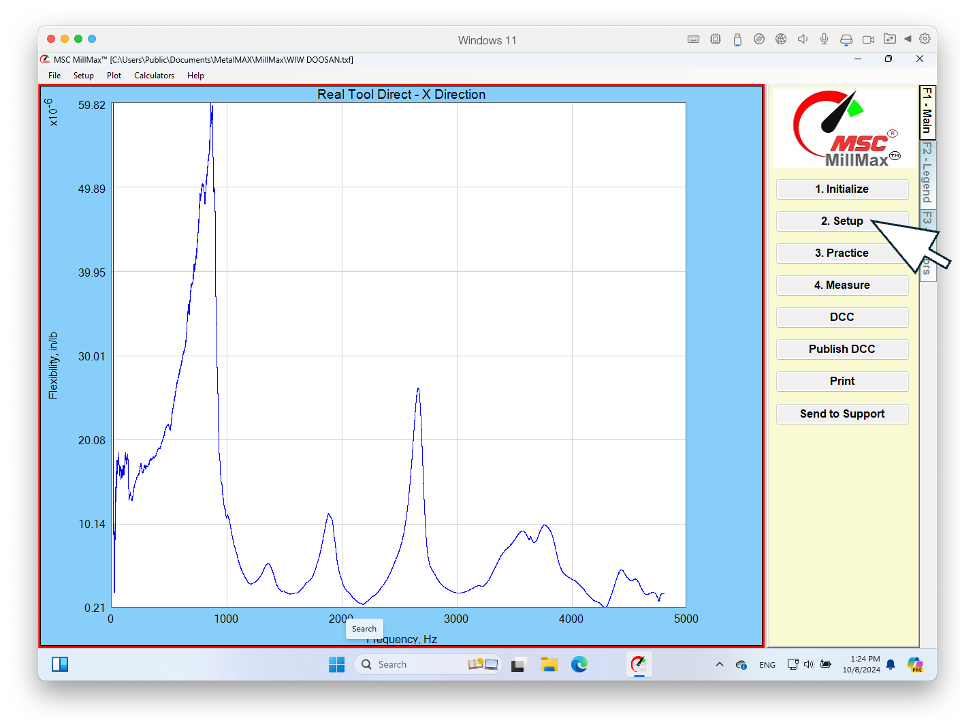Switch to the F1 - Main tab
The image size is (960, 720).
928,111
